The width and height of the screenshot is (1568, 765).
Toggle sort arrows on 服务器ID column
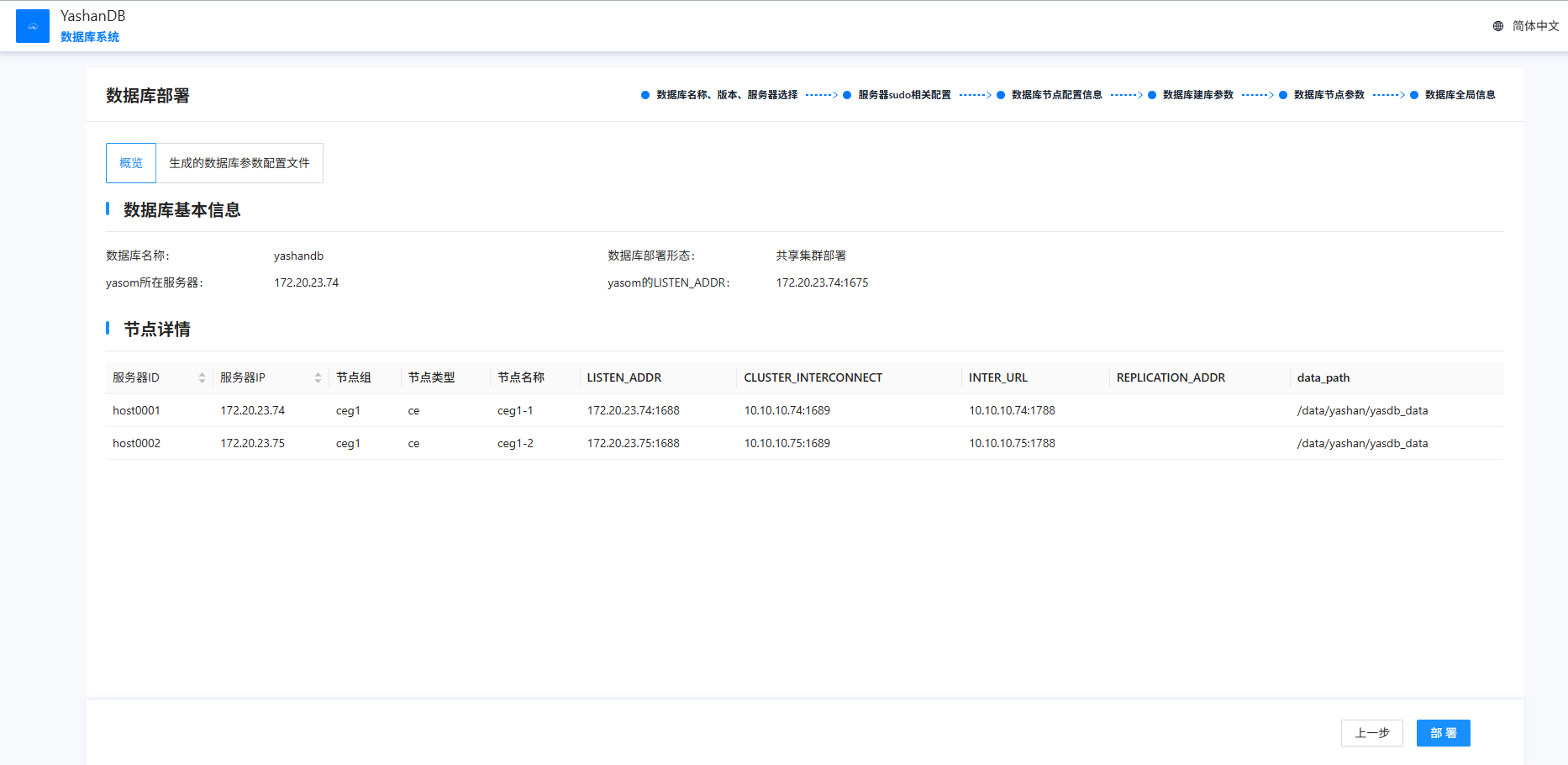pos(202,378)
